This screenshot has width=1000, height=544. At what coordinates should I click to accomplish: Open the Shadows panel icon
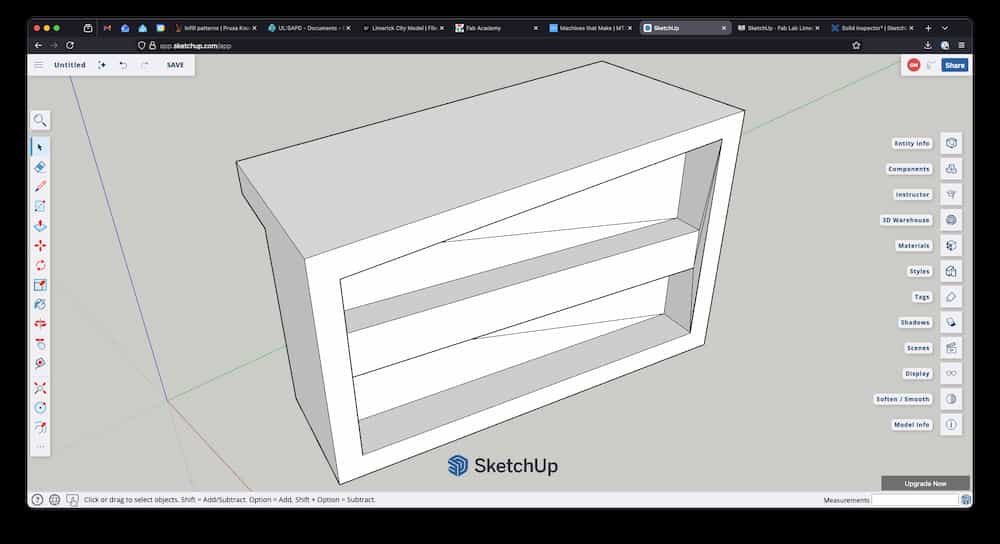(x=951, y=322)
